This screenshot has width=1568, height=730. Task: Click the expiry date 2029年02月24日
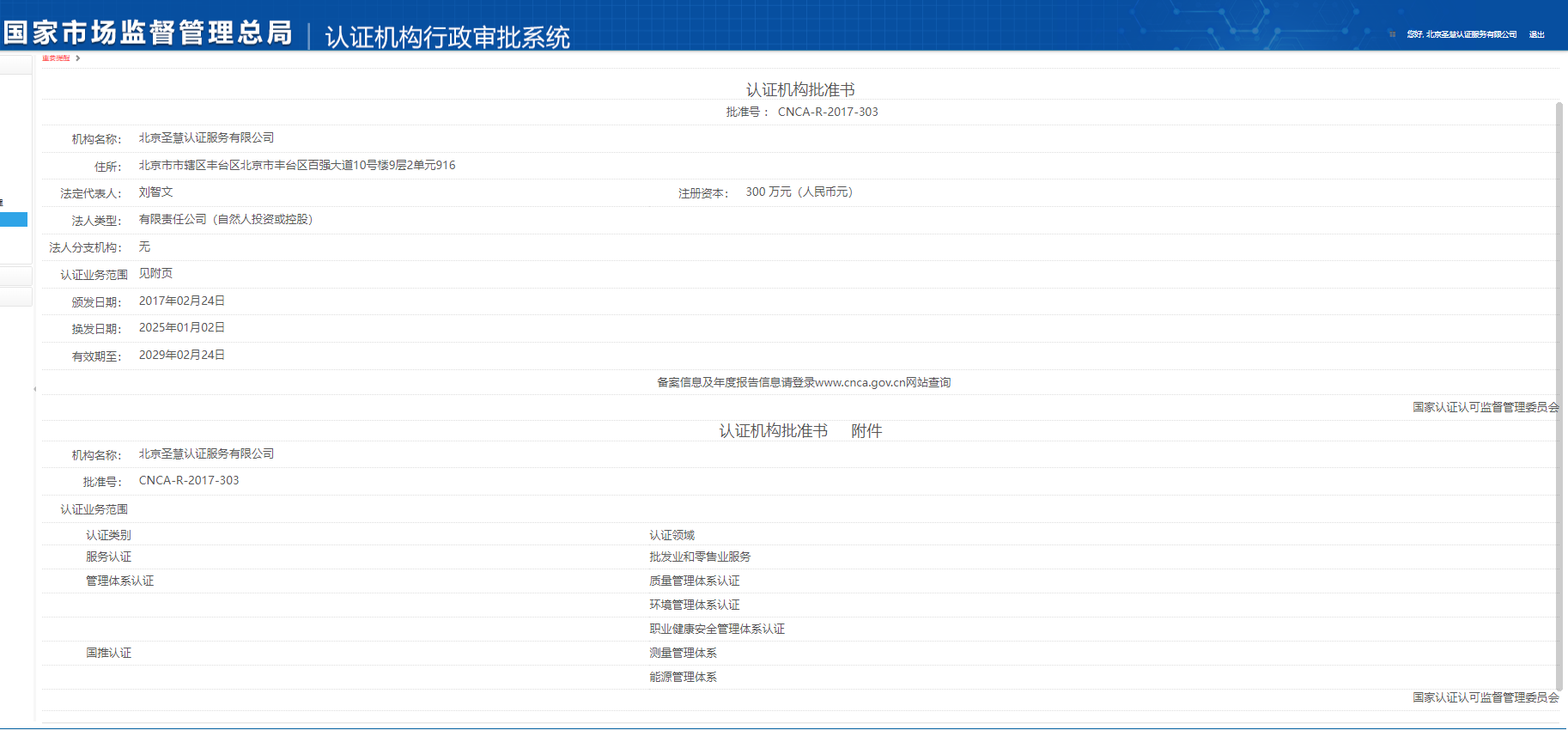pos(182,355)
